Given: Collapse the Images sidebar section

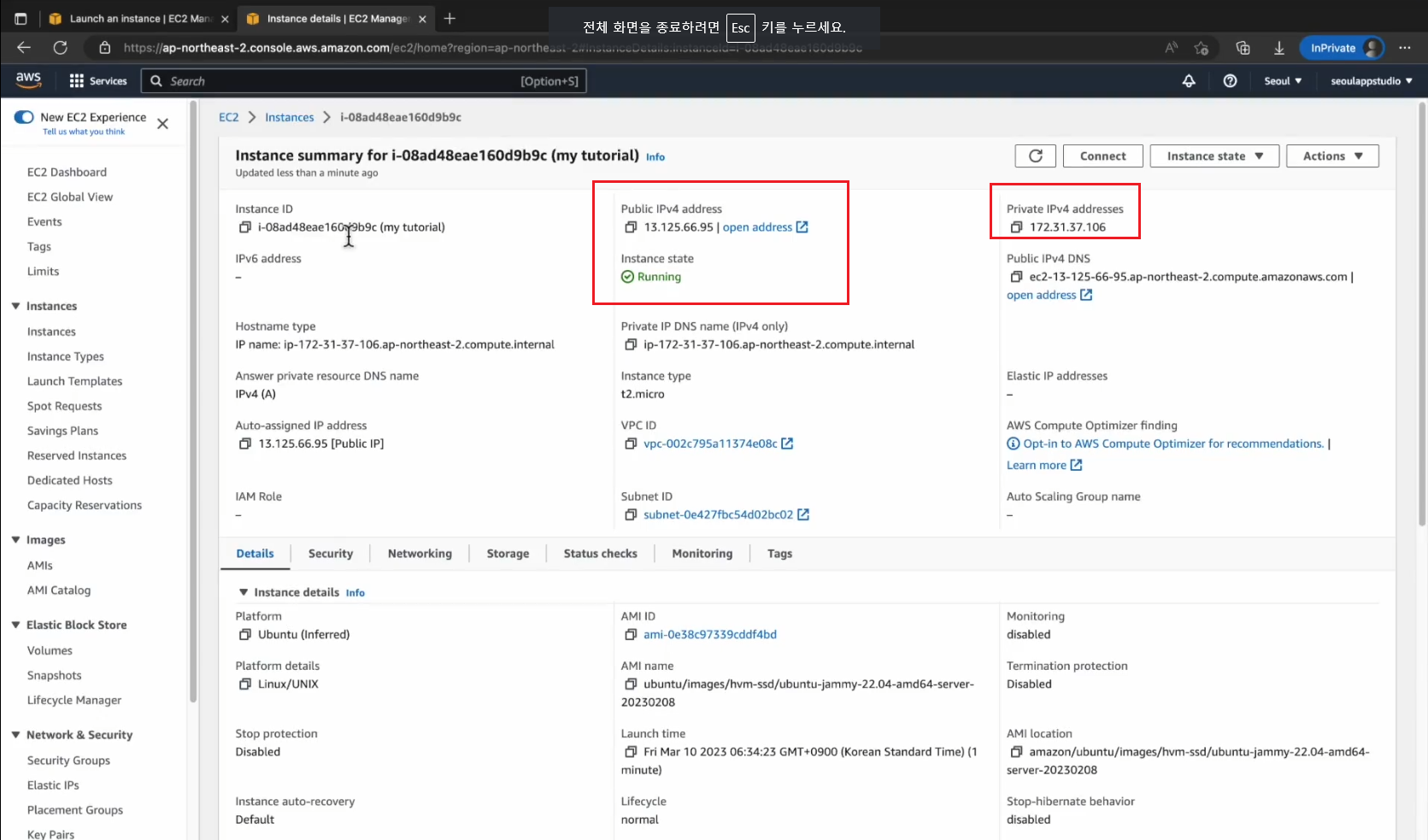Looking at the screenshot, I should click(x=15, y=540).
